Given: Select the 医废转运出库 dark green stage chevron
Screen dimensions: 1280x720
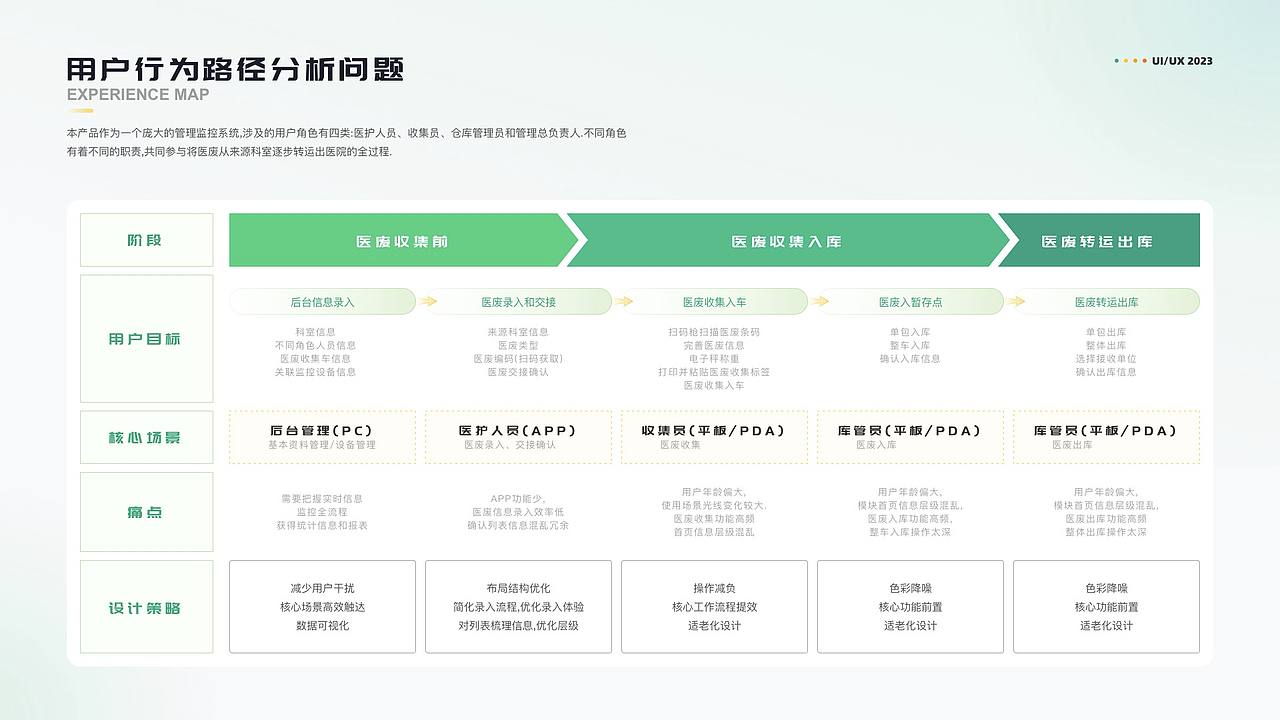Looking at the screenshot, I should pos(1099,240).
